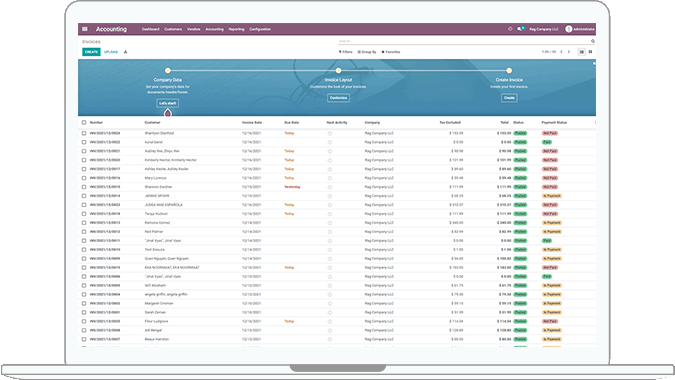This screenshot has width=675, height=380.
Task: Click activity clock for Margaret Crisman row
Action: coord(330,303)
